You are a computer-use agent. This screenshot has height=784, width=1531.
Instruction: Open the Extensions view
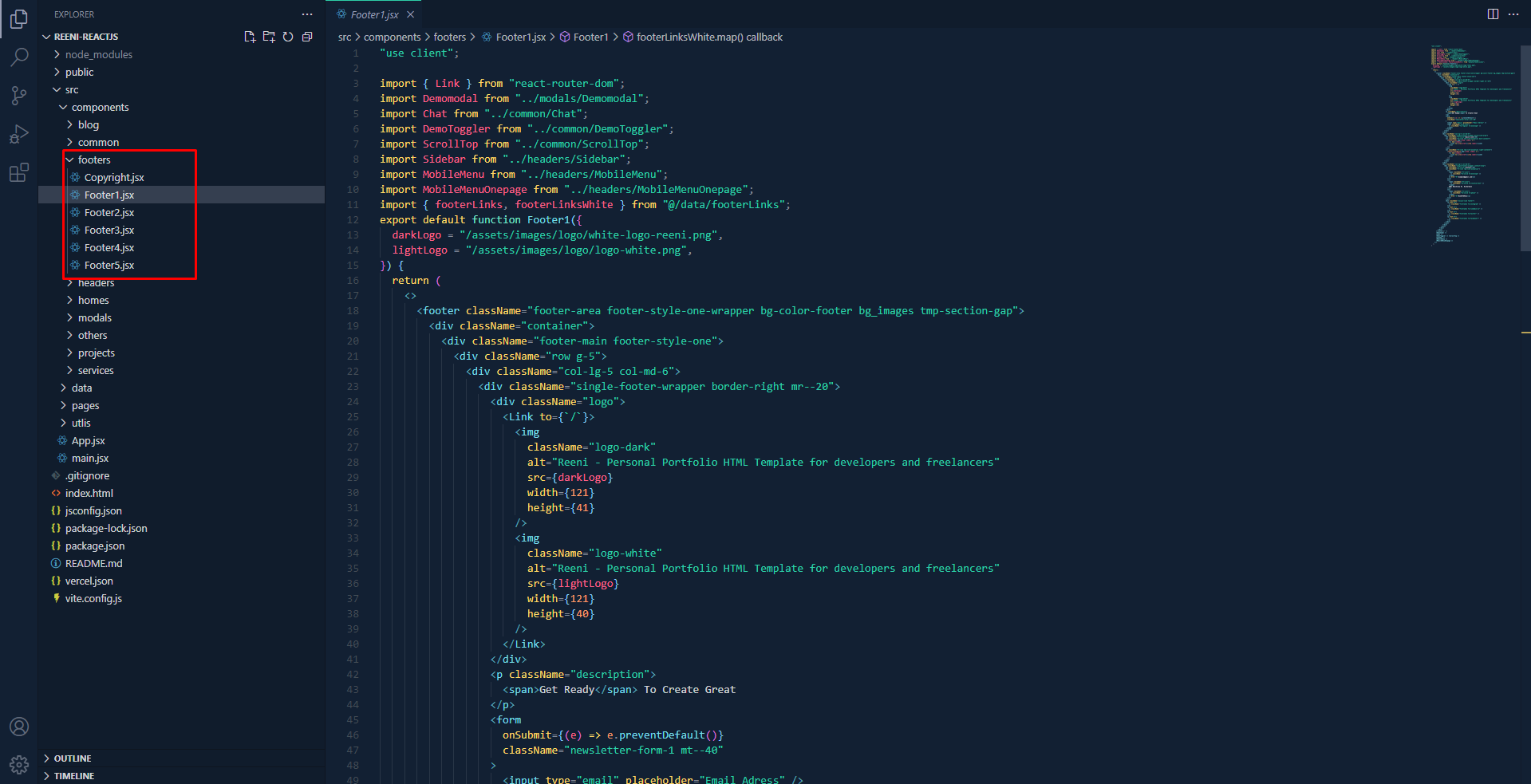click(19, 172)
